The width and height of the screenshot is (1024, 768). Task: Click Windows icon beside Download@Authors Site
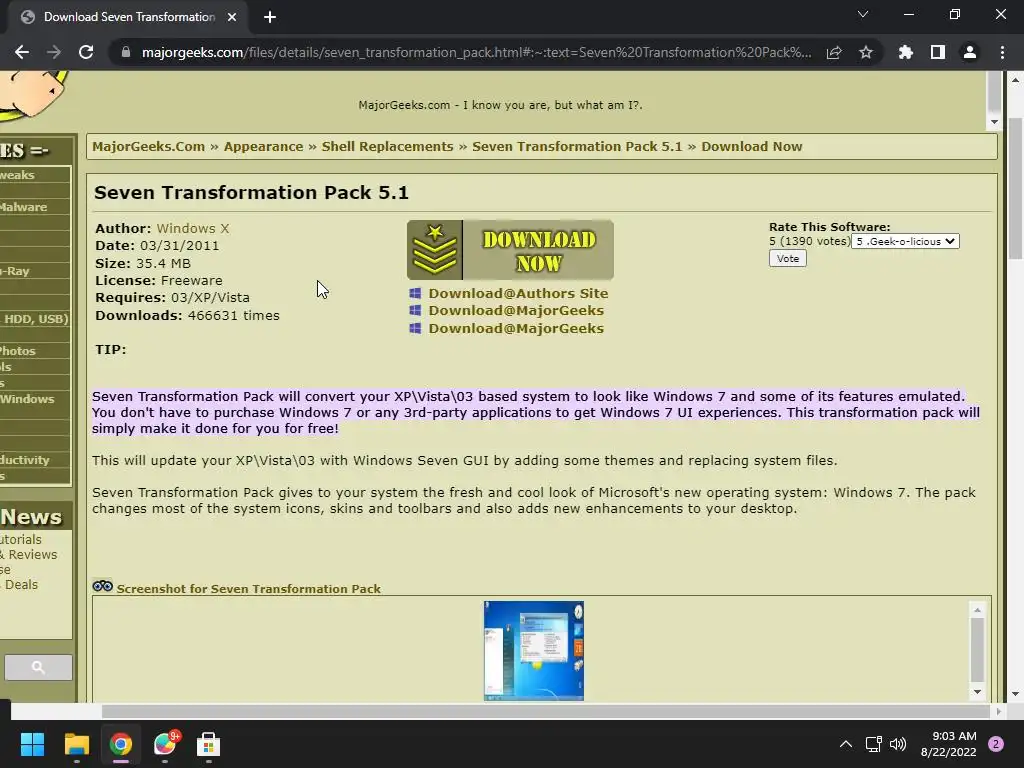415,293
